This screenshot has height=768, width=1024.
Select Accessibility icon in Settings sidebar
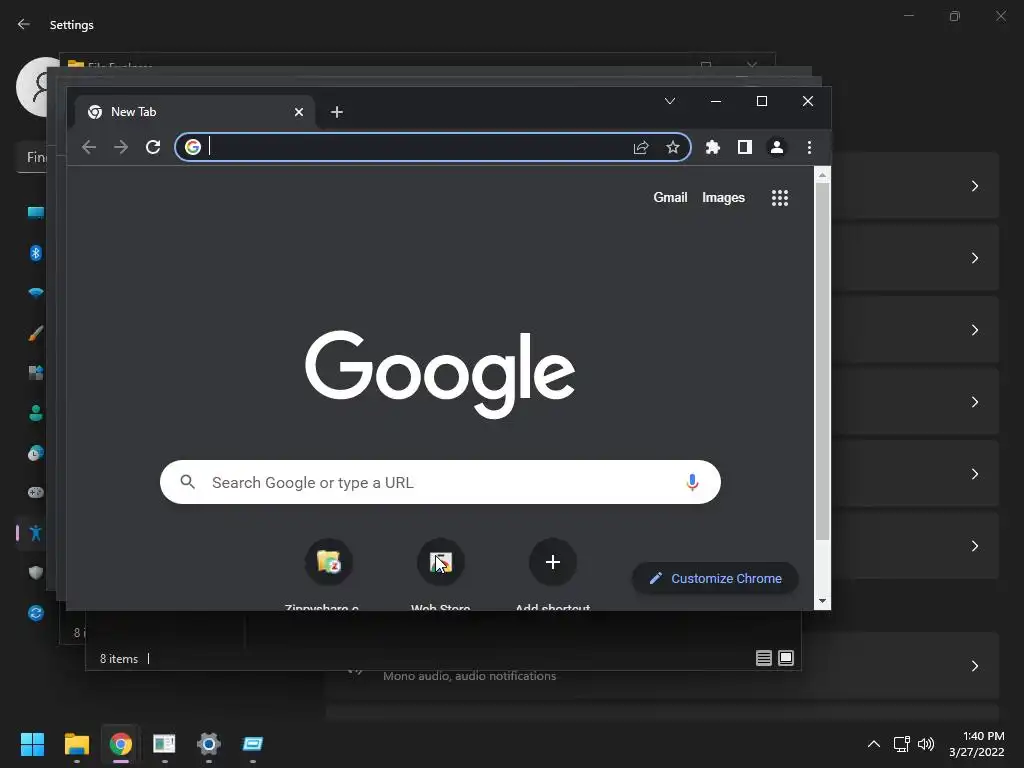coord(36,533)
